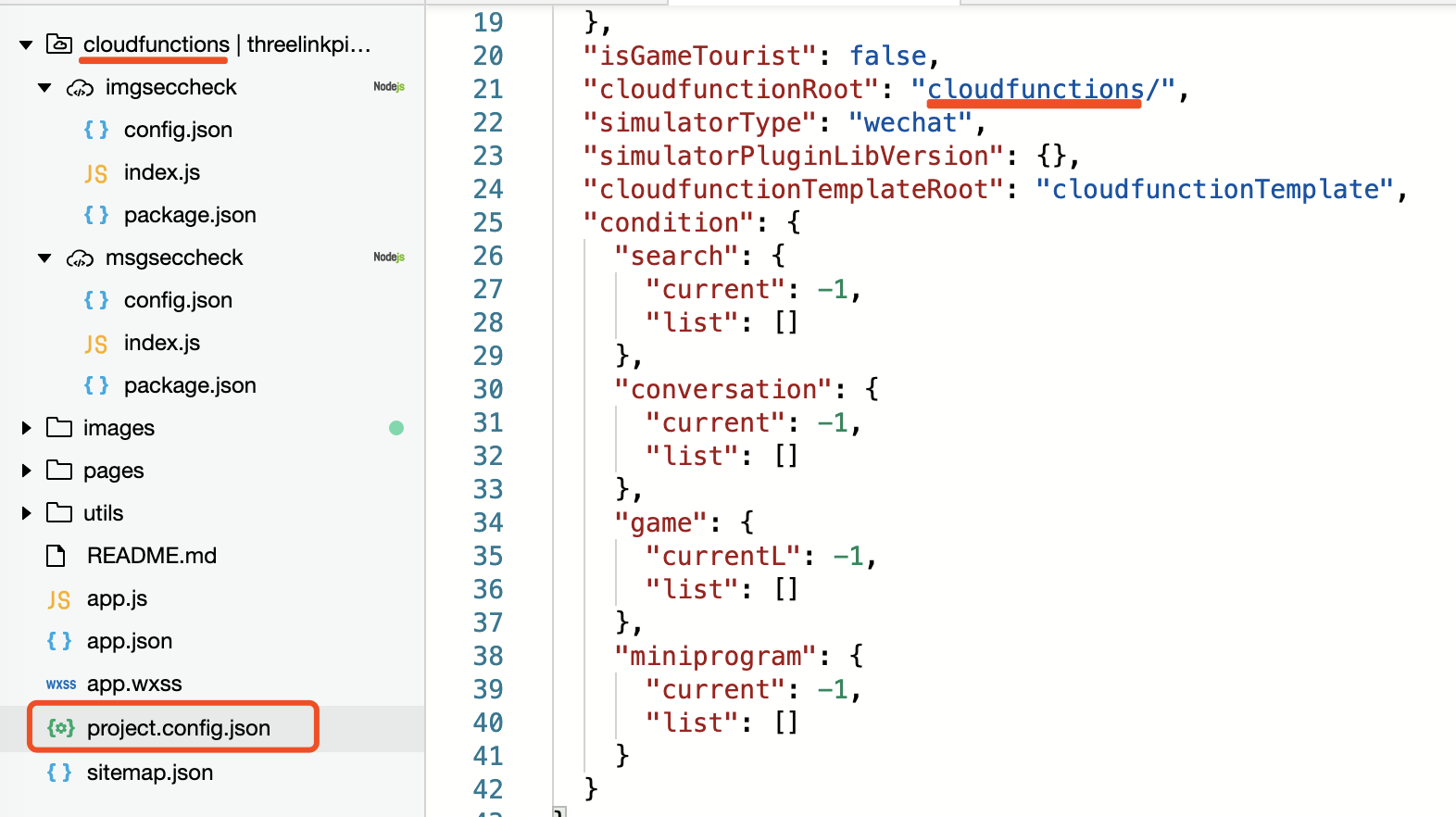This screenshot has height=817, width=1456.
Task: Click the "wechat" string value
Action: (910, 122)
